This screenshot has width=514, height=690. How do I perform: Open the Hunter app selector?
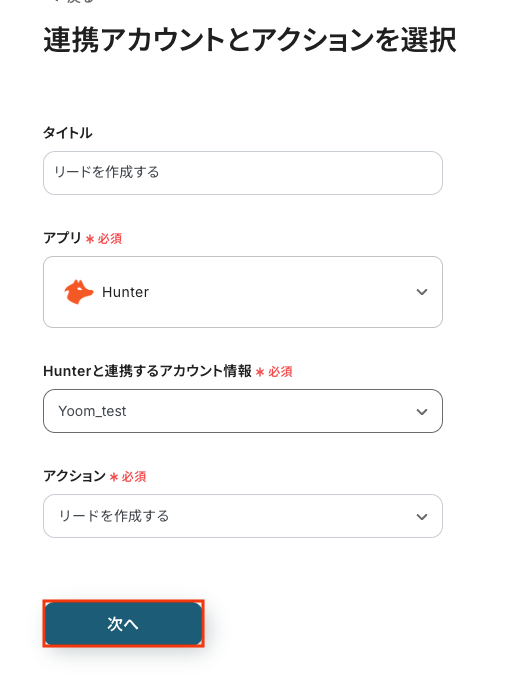(x=243, y=292)
